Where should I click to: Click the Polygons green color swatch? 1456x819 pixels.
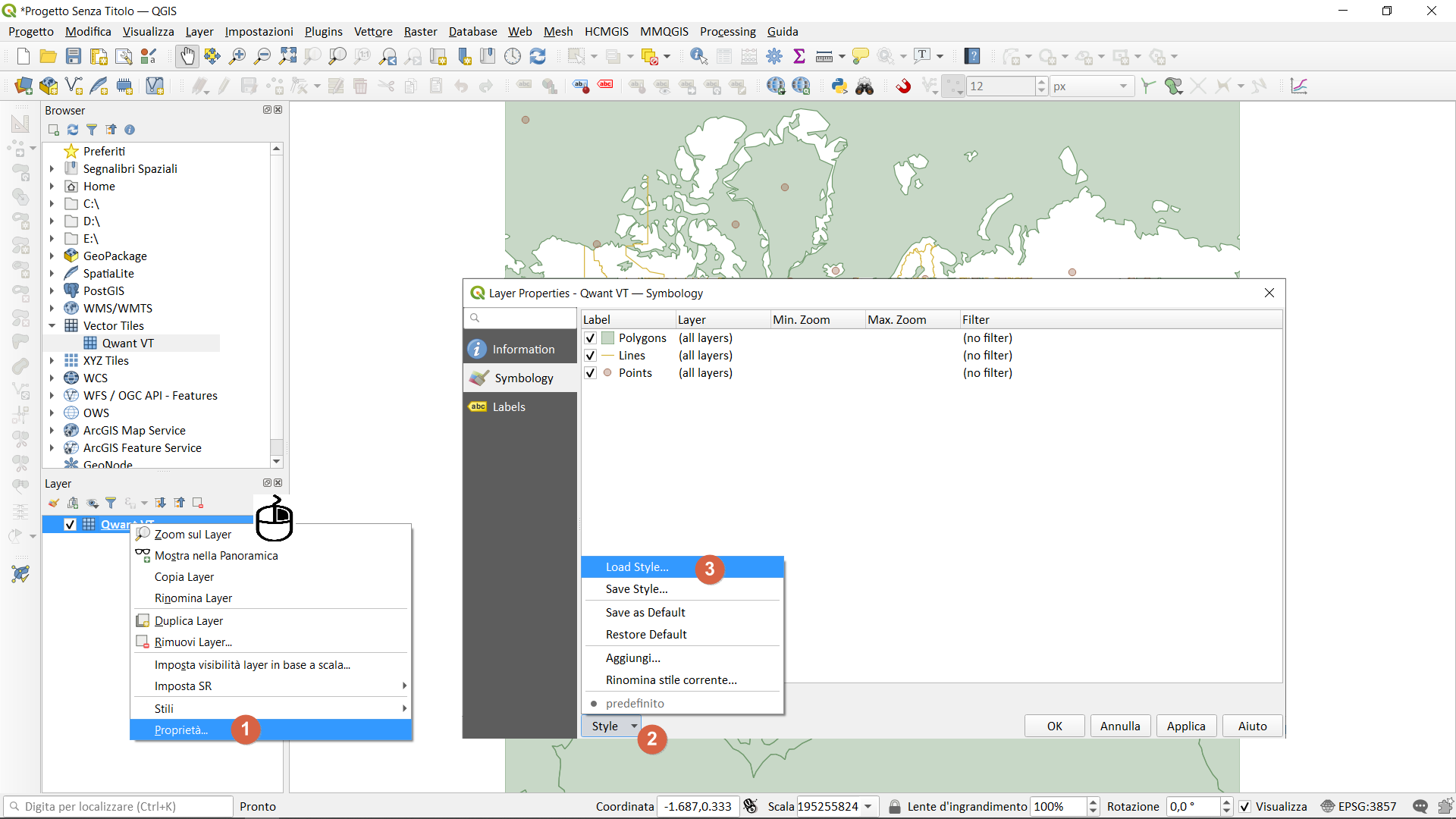pos(607,338)
